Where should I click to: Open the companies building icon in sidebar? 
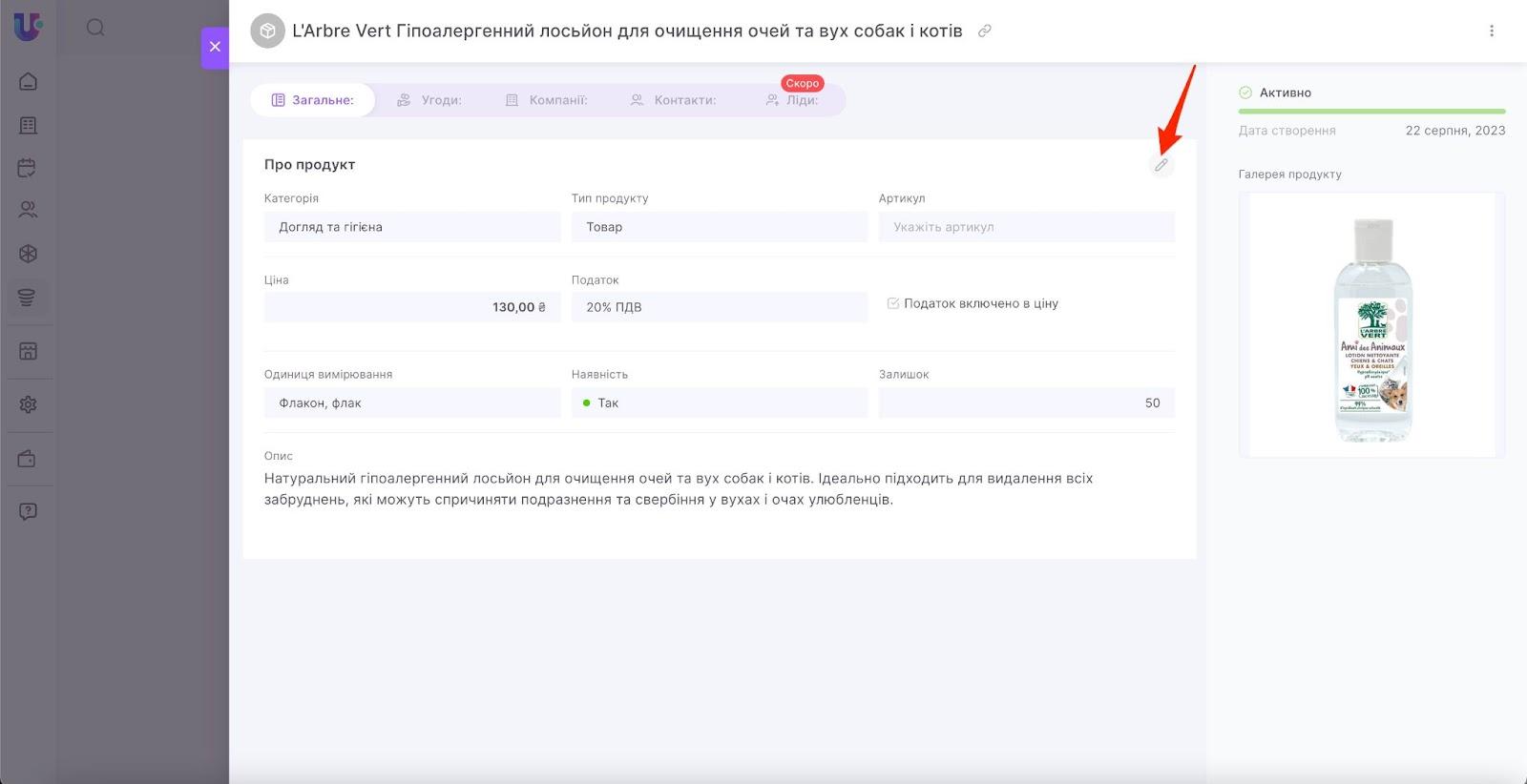click(28, 125)
